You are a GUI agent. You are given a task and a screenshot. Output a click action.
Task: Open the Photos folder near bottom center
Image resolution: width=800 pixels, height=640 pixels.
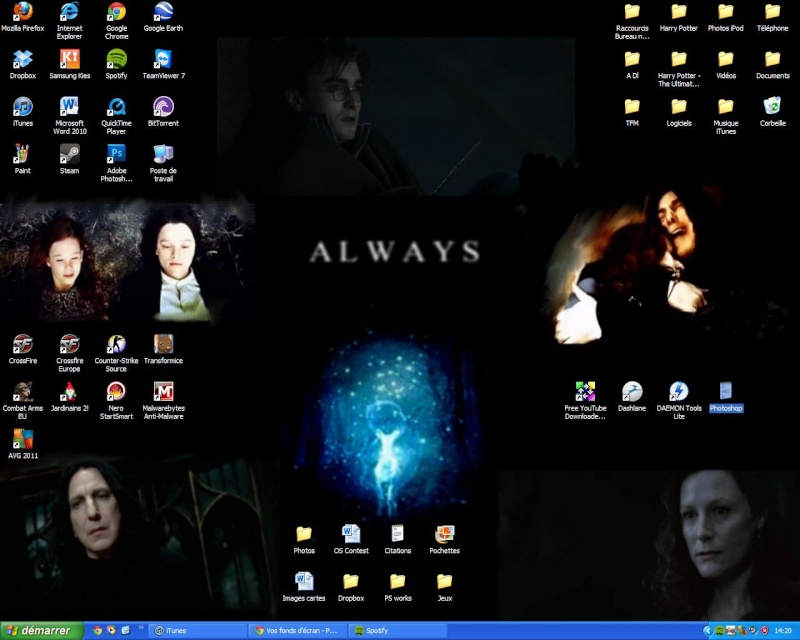304,540
